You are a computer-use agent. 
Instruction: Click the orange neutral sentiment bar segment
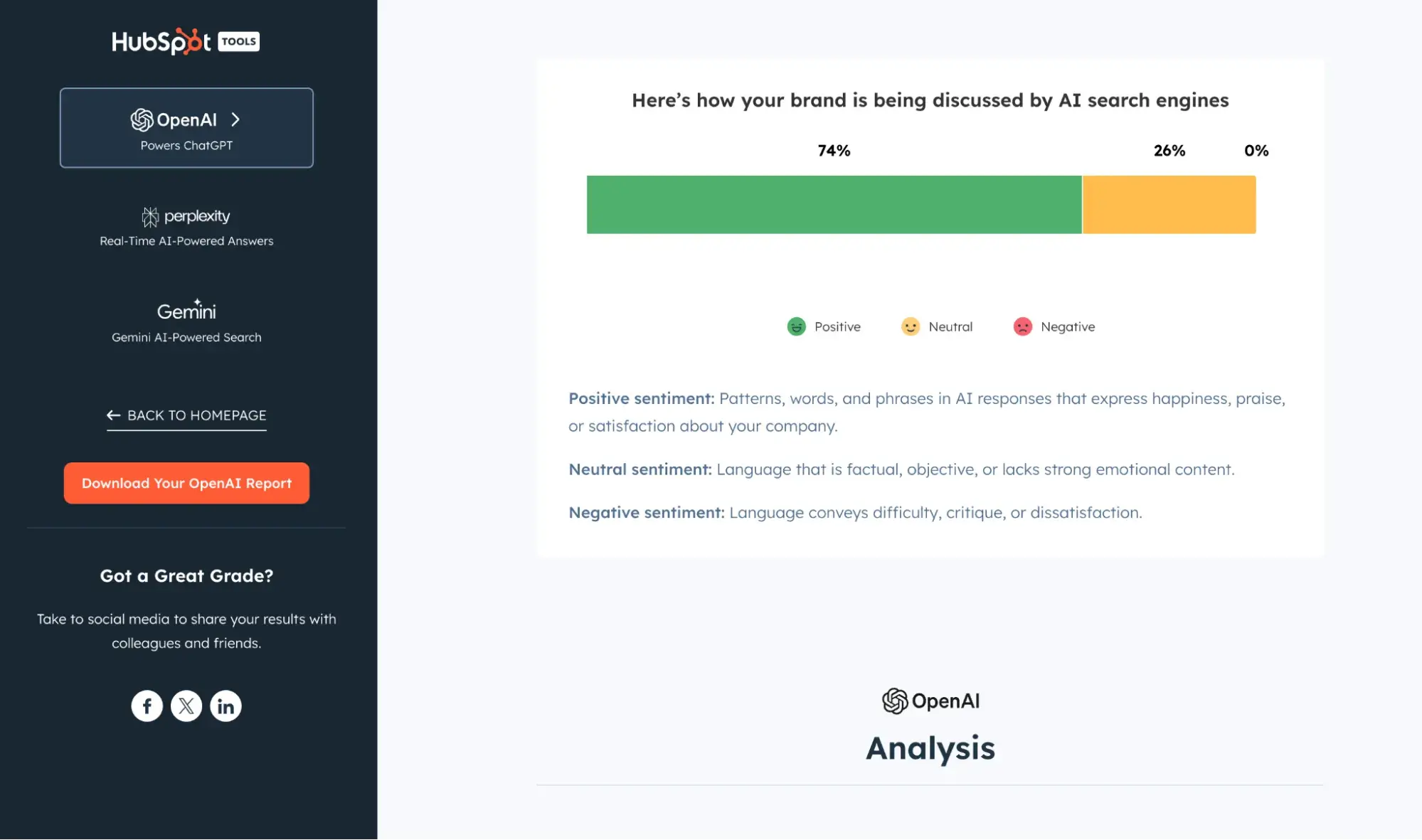[x=1169, y=205]
